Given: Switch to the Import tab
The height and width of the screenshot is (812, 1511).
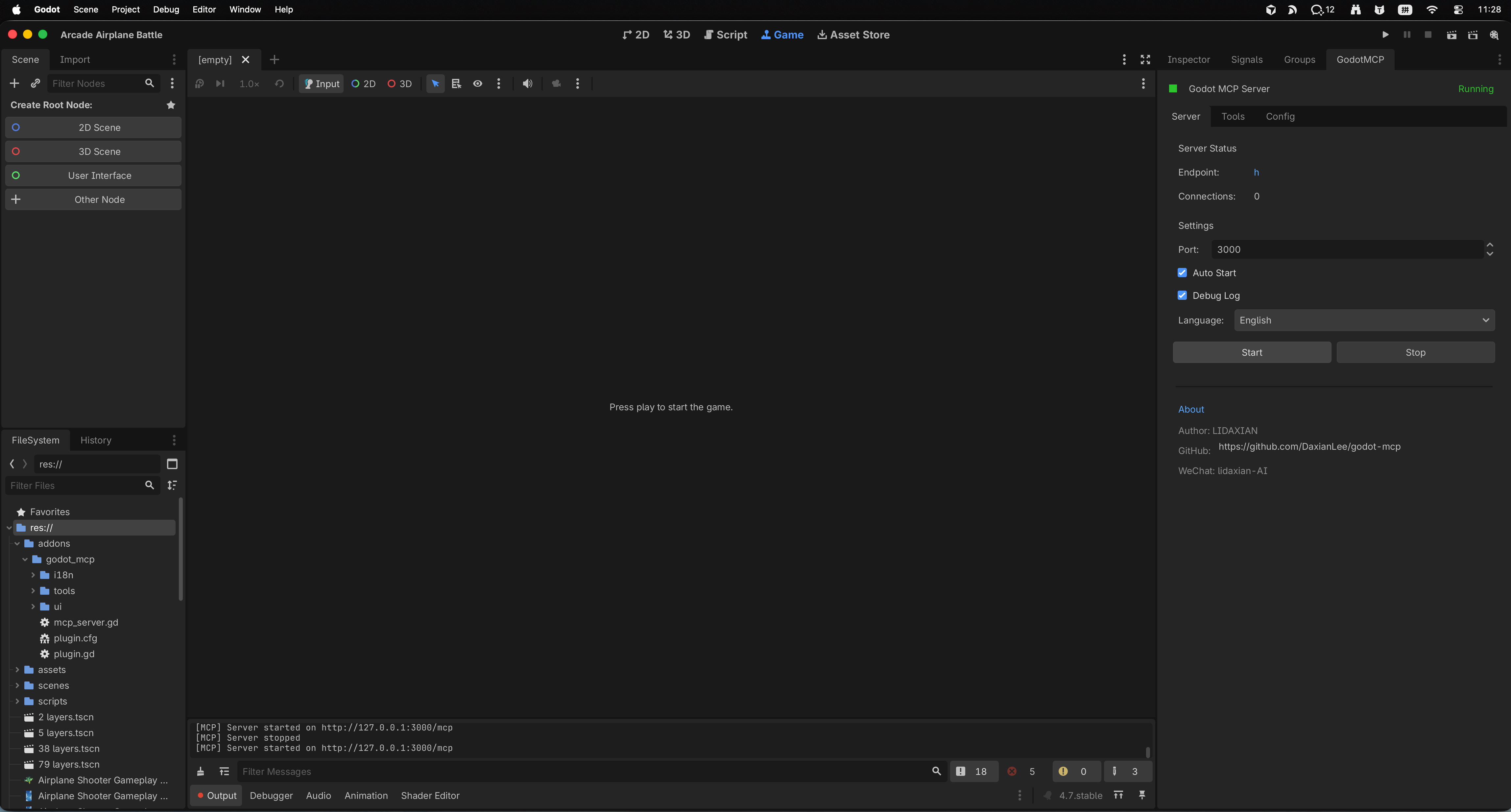Looking at the screenshot, I should click(75, 59).
